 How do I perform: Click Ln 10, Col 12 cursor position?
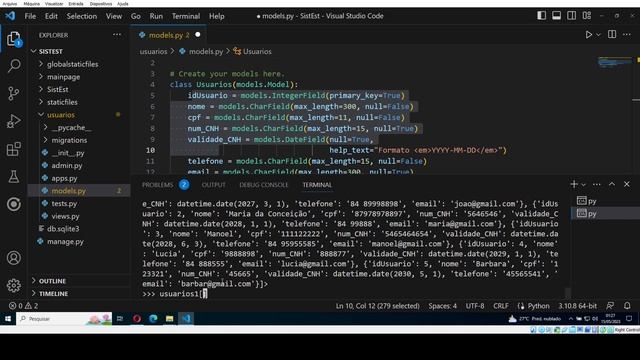pos(378,306)
